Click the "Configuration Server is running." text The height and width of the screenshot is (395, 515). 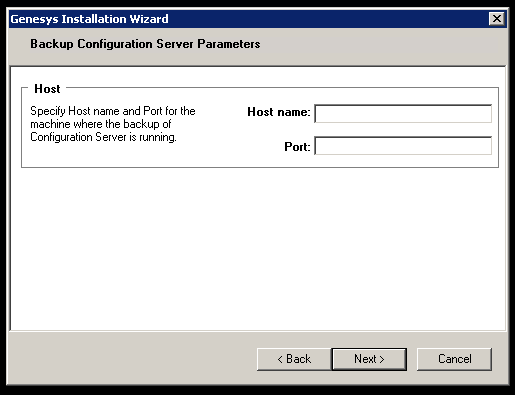103,137
